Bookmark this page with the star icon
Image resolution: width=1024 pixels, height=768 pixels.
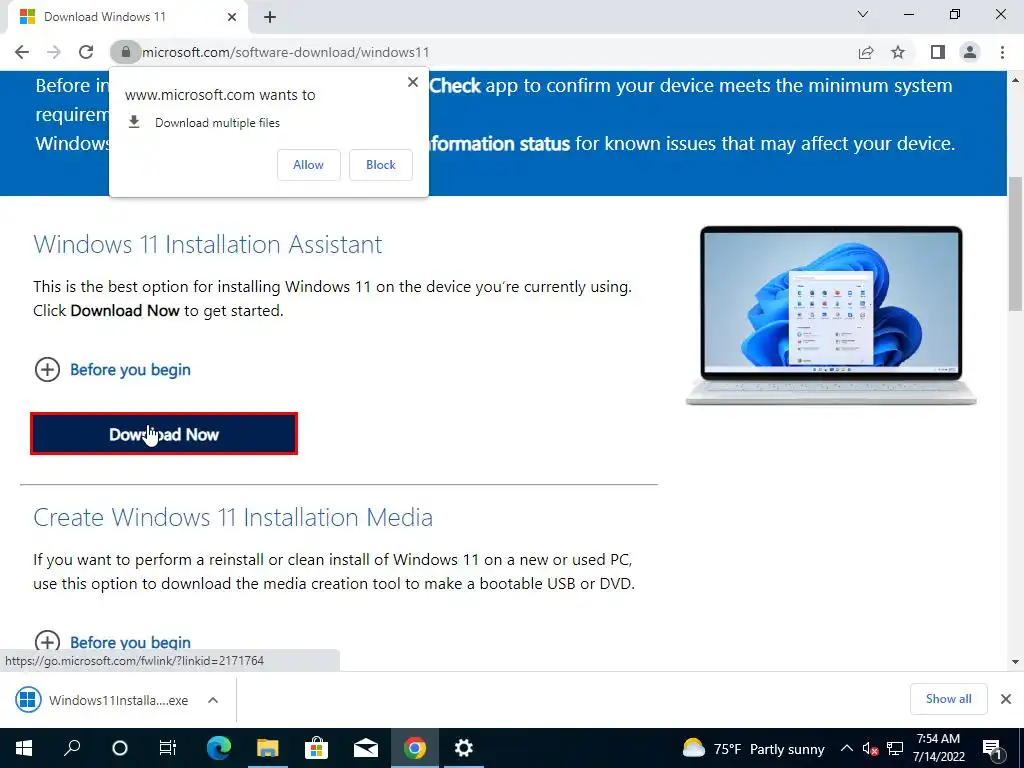click(x=898, y=52)
